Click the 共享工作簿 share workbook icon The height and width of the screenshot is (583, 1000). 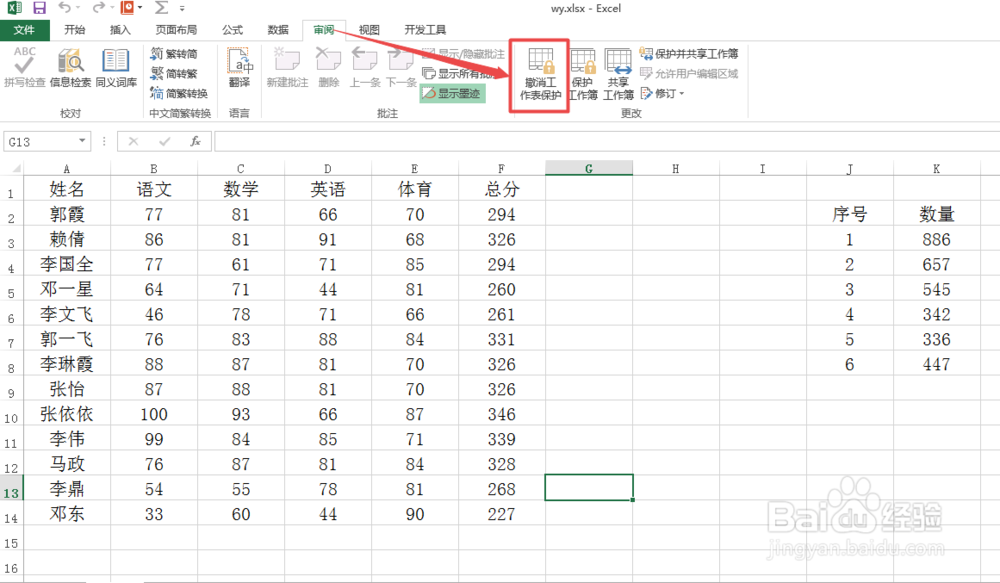(x=618, y=72)
